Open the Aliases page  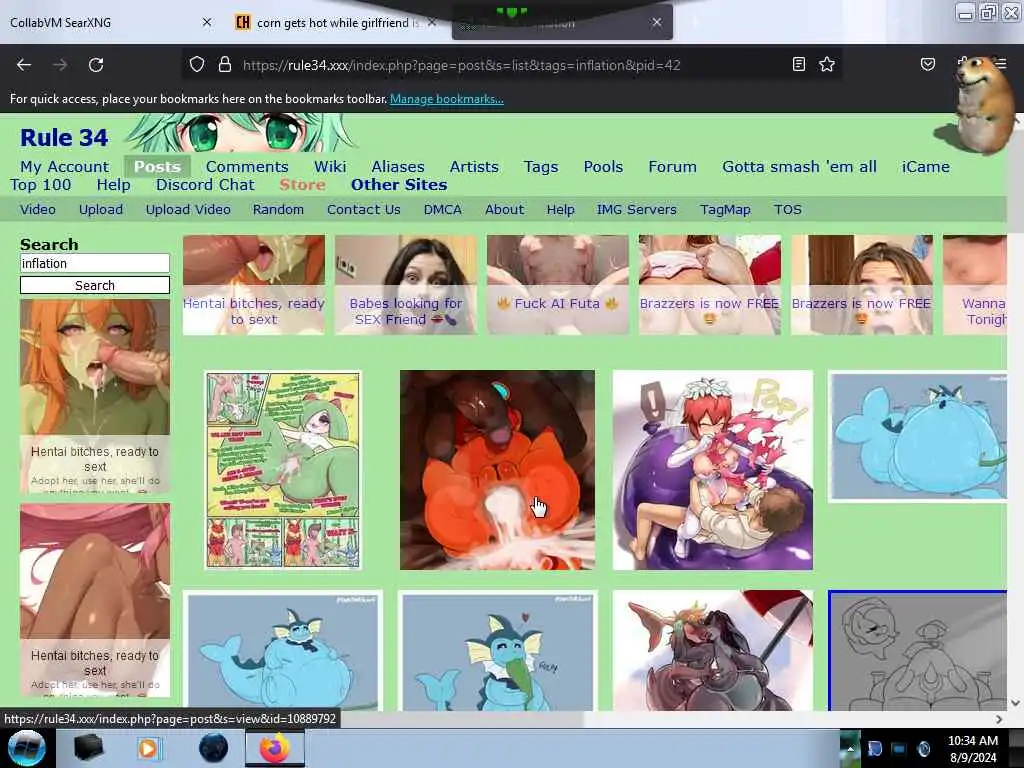[398, 167]
